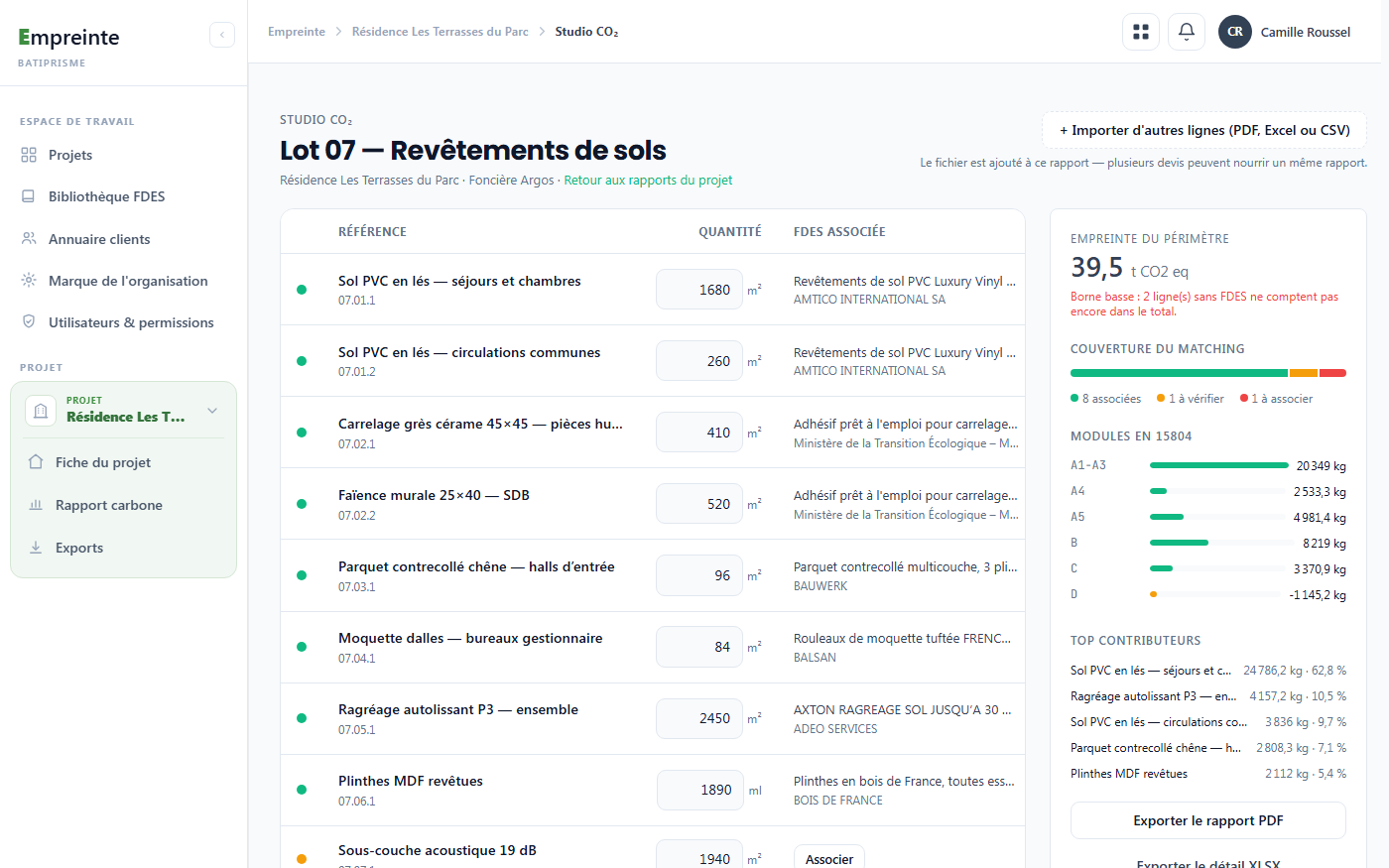Click the QUANTITÉ column header
1389x868 pixels.
[730, 232]
